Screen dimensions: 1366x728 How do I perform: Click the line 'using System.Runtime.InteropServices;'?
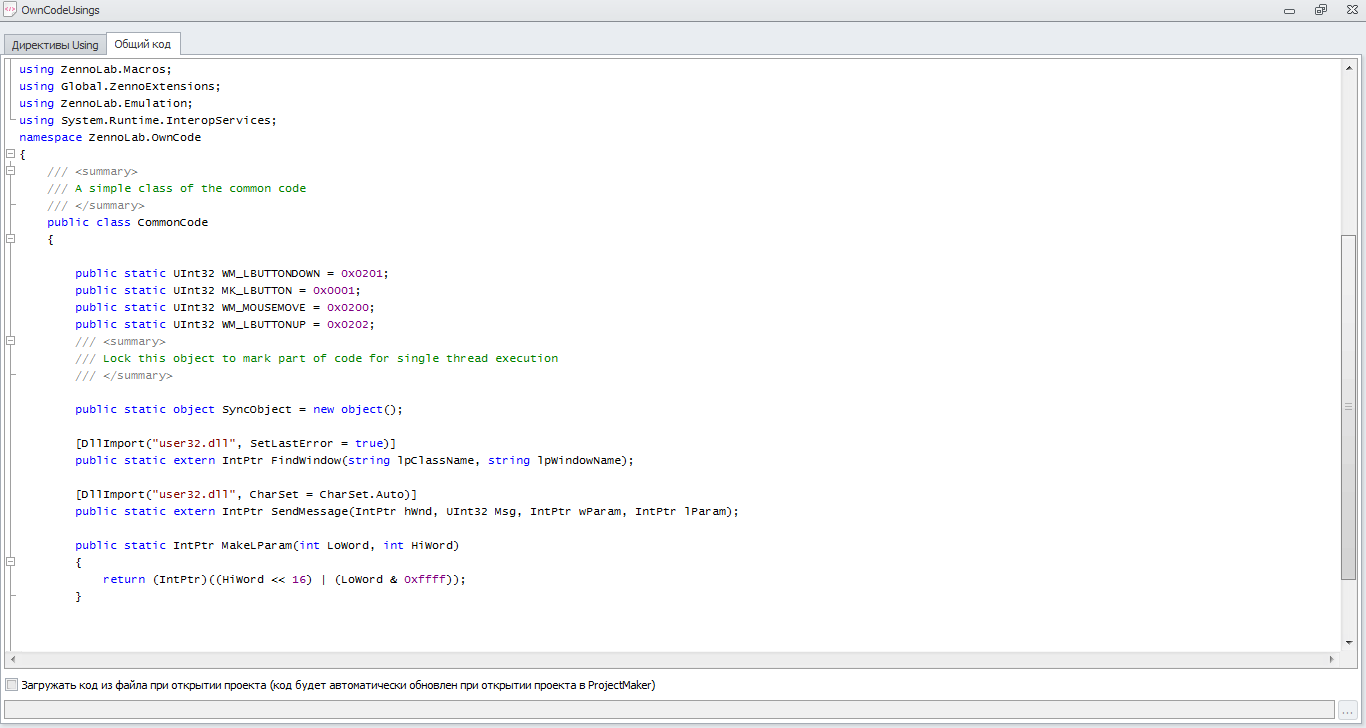click(x=148, y=120)
